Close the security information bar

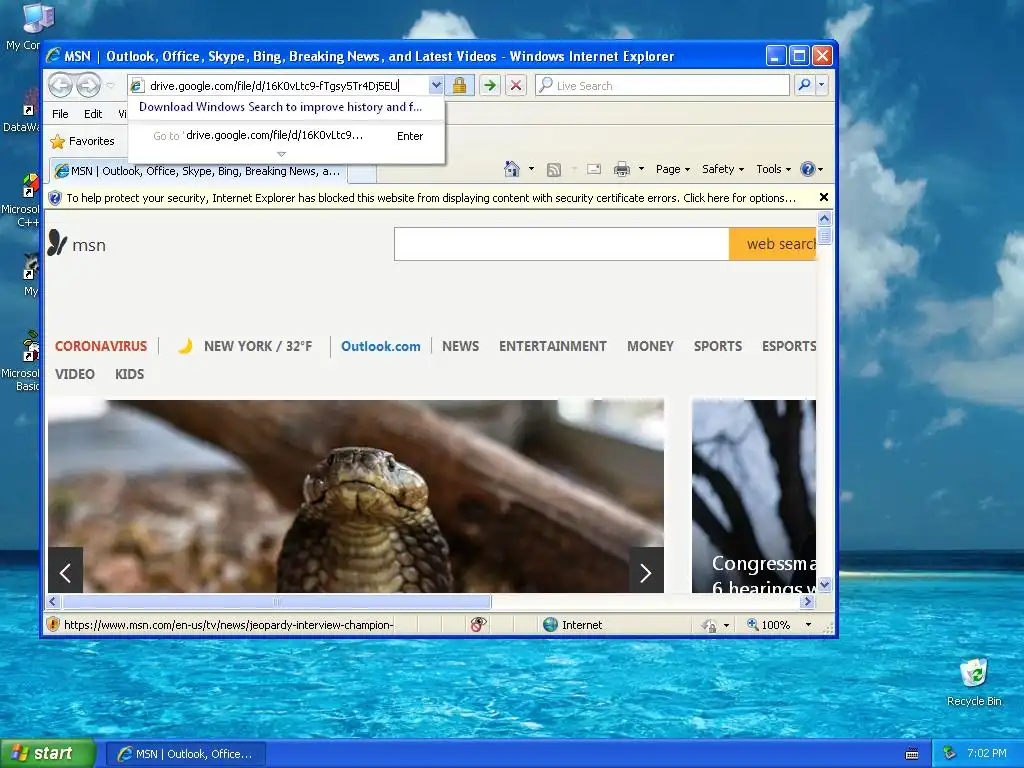[x=824, y=197]
